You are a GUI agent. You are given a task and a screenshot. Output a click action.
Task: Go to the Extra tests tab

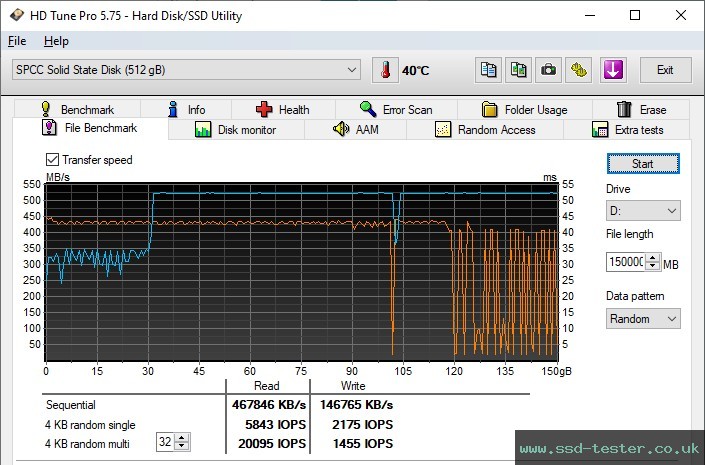627,130
